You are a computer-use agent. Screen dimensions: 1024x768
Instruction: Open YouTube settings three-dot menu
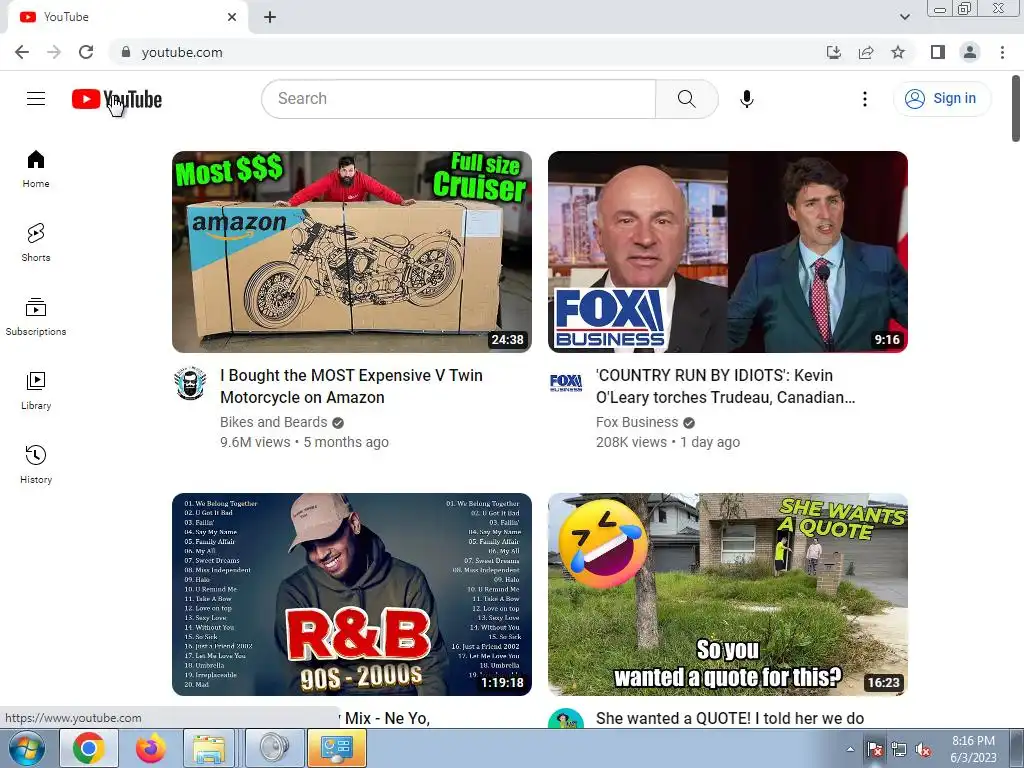point(865,99)
